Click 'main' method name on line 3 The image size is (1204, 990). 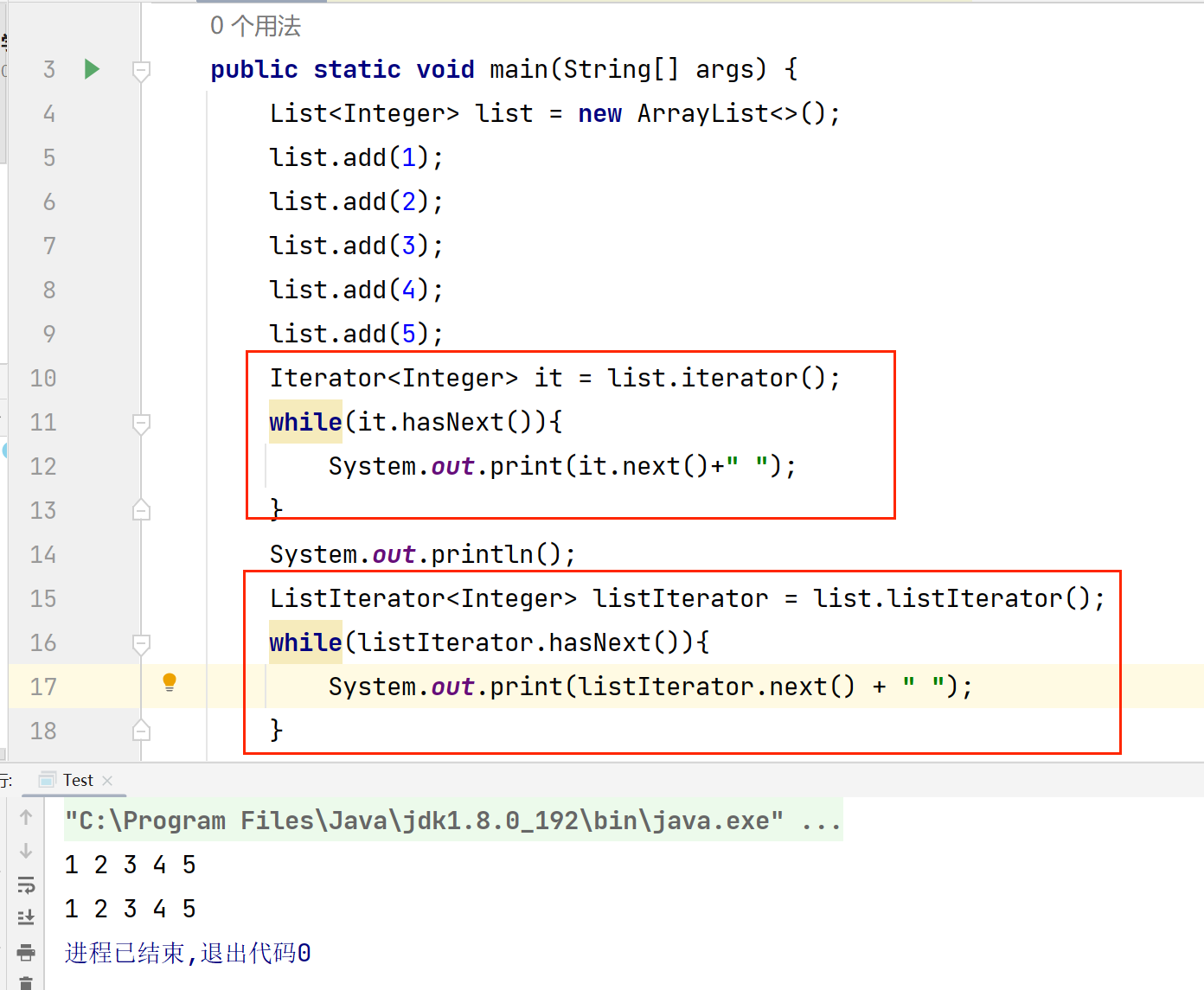coord(519,69)
